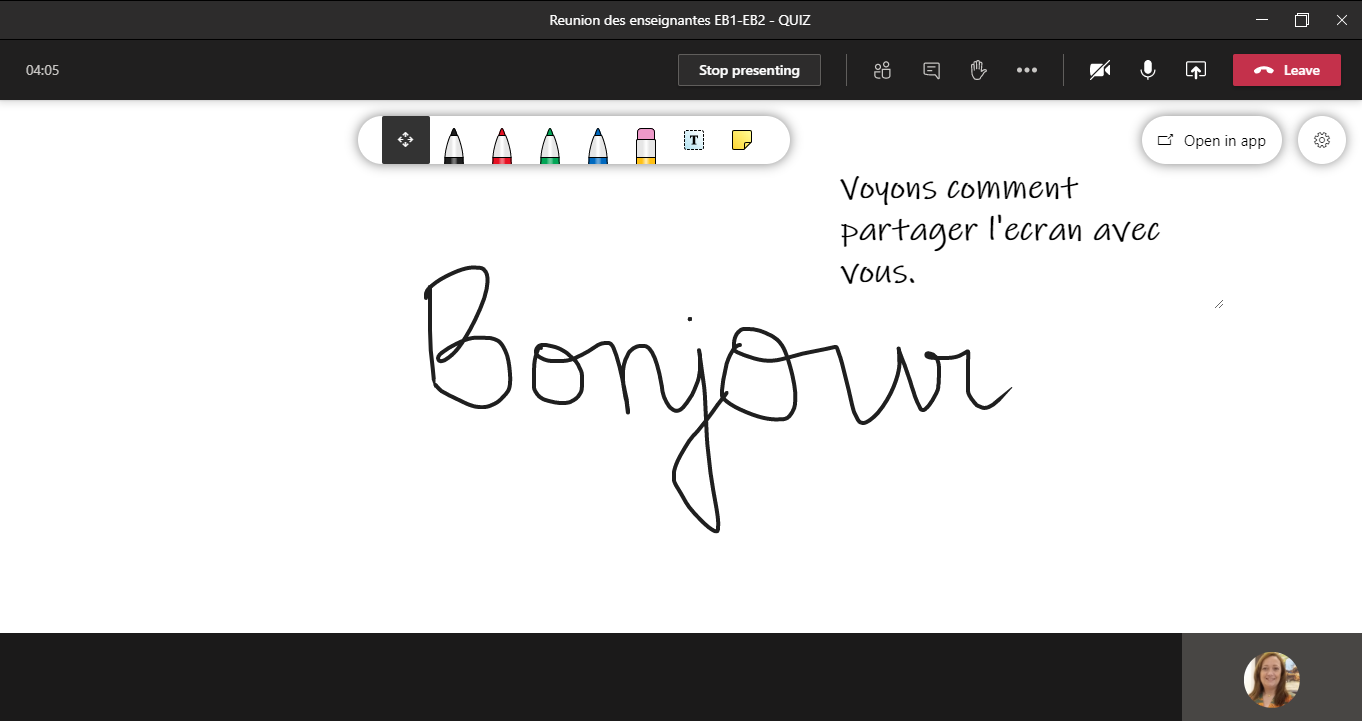
Task: Pick the black pen
Action: tap(454, 145)
